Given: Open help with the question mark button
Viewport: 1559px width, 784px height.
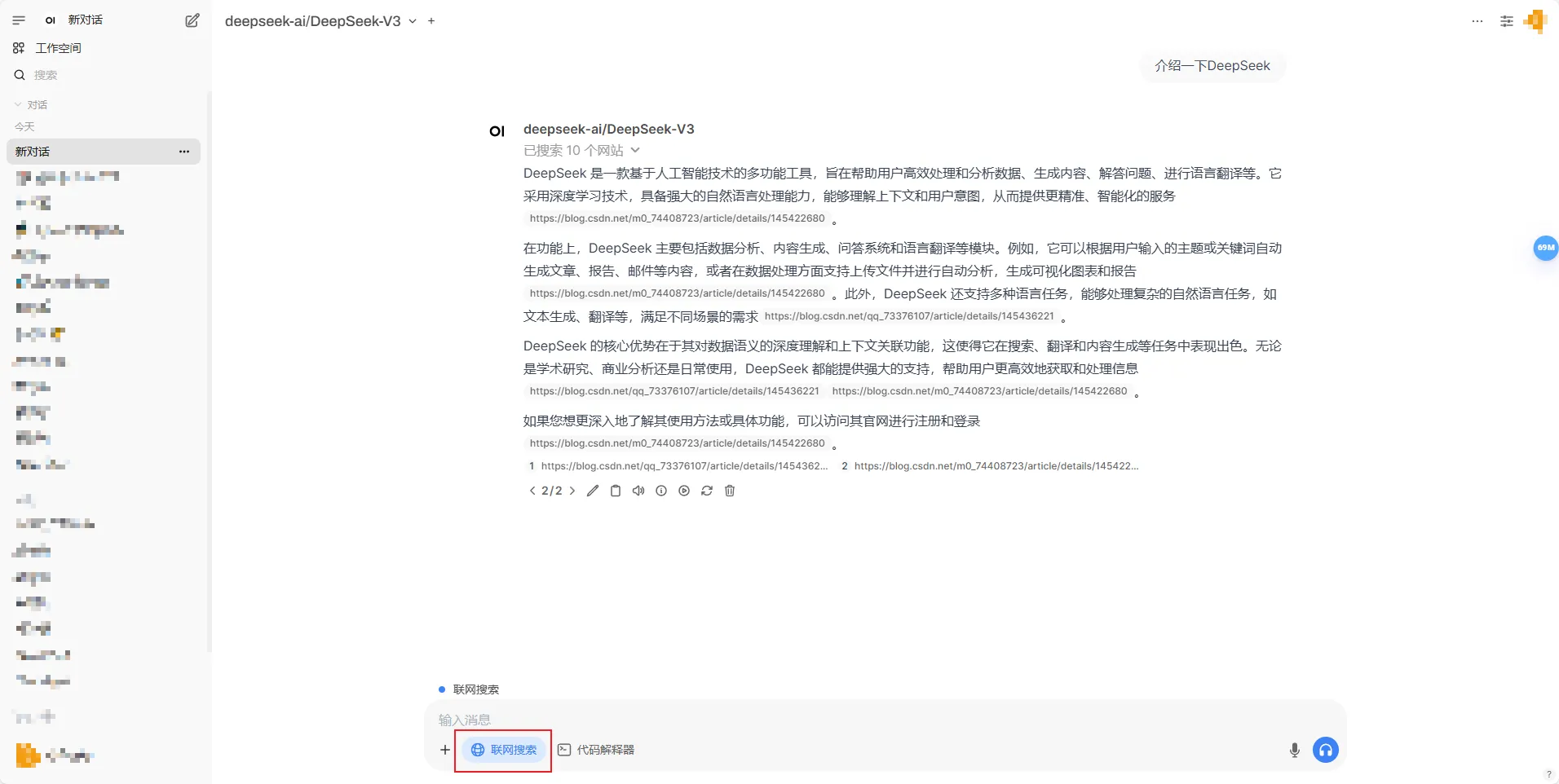Looking at the screenshot, I should [x=1548, y=774].
